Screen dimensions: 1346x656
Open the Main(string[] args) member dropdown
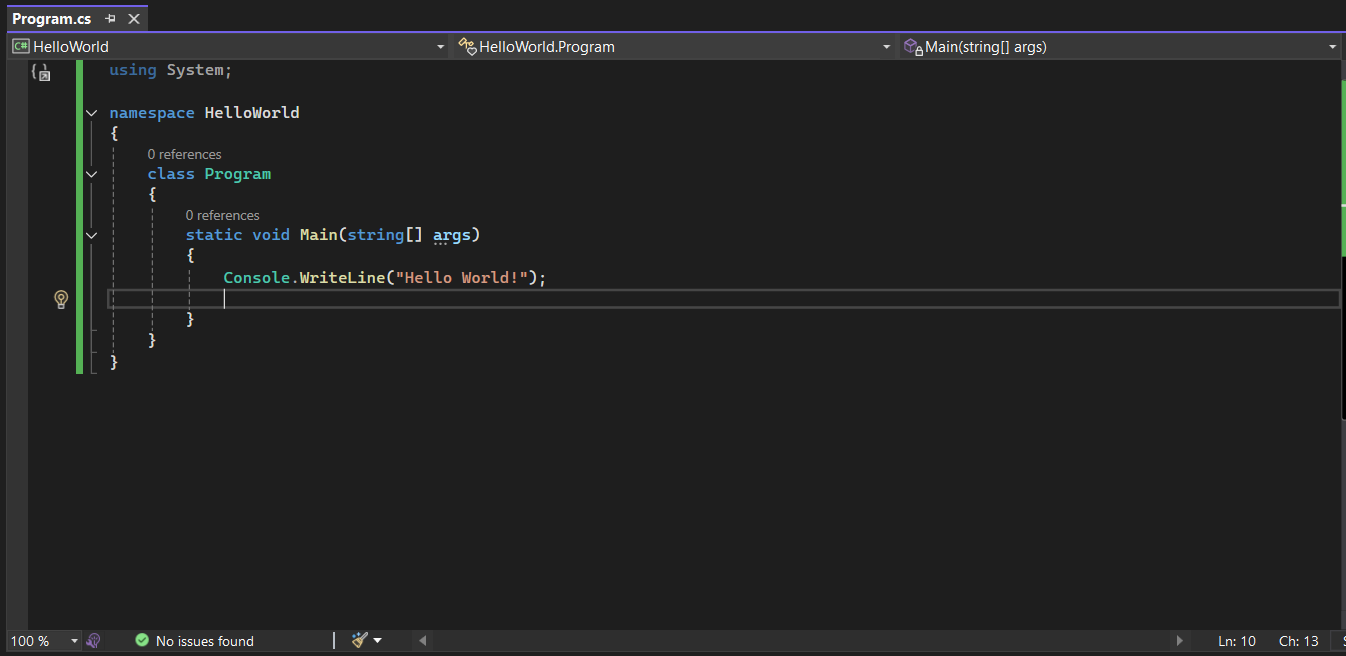pyautogui.click(x=1332, y=47)
